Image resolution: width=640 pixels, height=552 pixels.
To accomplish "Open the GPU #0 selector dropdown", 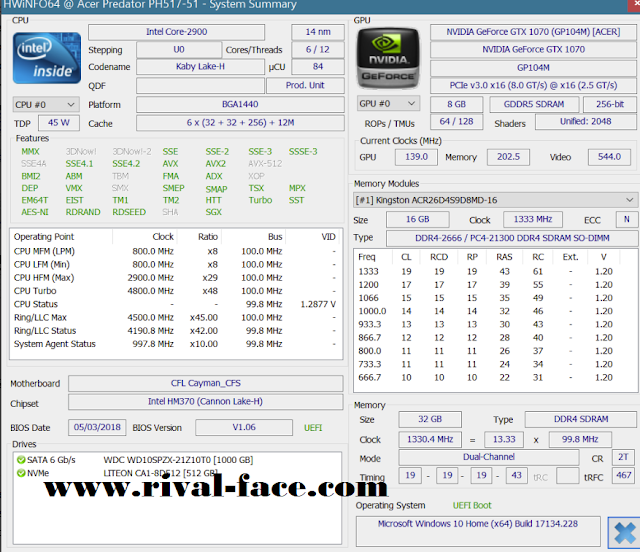I will pos(388,104).
